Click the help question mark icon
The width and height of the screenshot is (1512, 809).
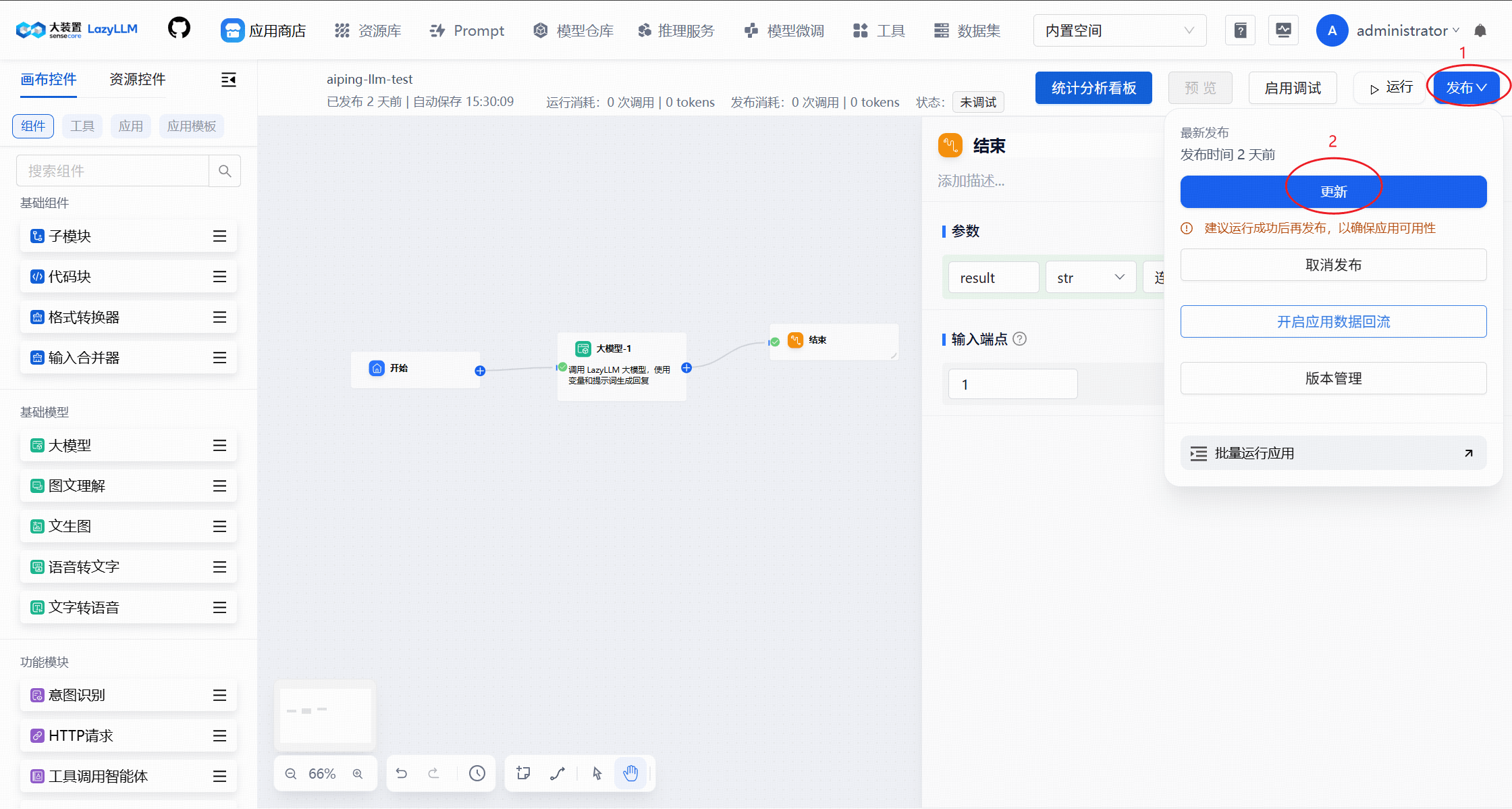pos(1240,30)
